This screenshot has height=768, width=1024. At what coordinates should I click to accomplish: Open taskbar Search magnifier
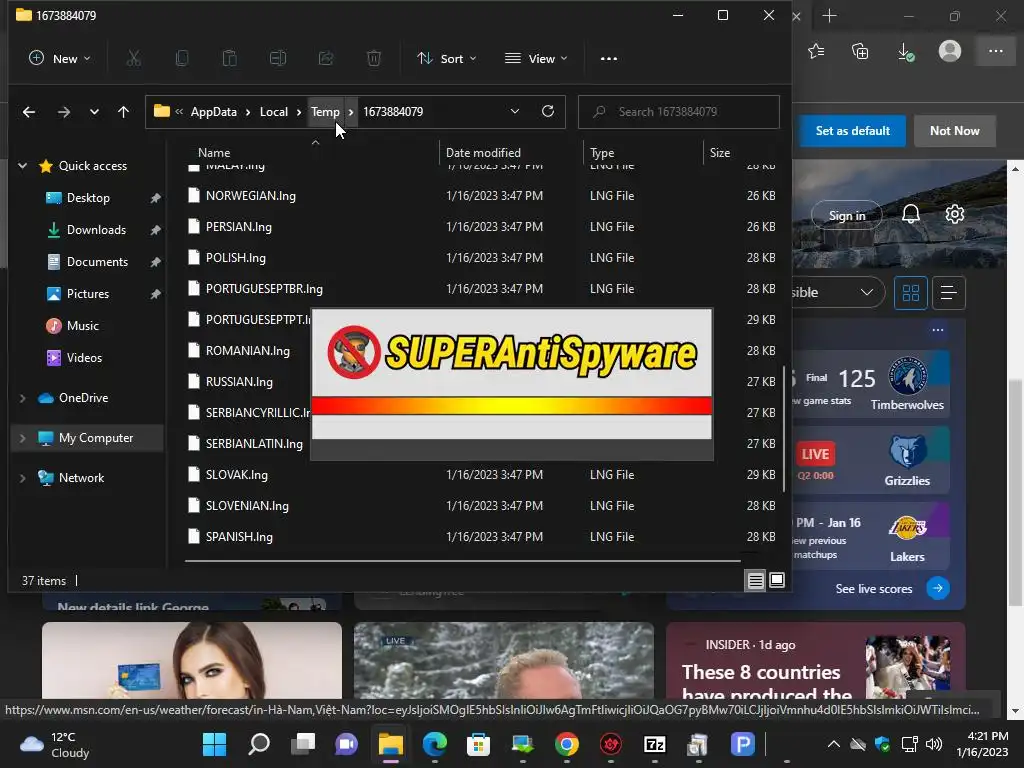tap(259, 743)
